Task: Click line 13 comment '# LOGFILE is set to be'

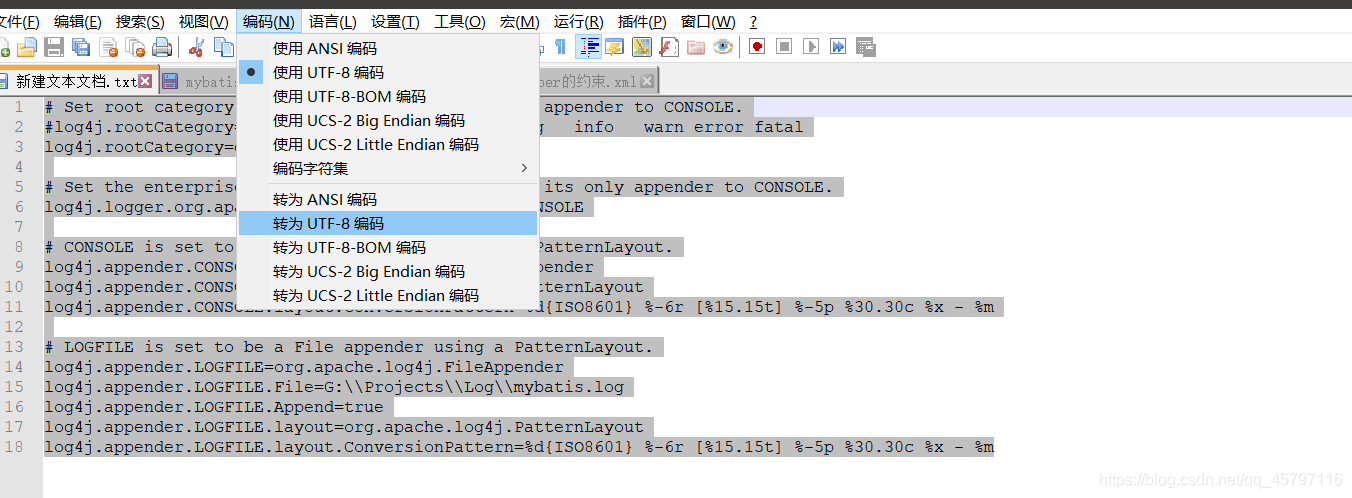Action: coord(154,347)
